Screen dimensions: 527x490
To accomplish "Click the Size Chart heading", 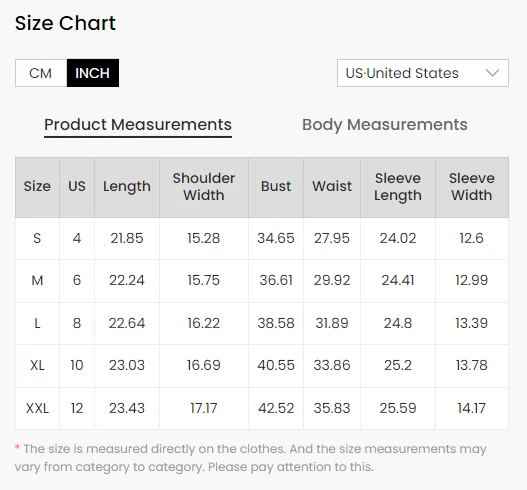I will click(x=66, y=23).
